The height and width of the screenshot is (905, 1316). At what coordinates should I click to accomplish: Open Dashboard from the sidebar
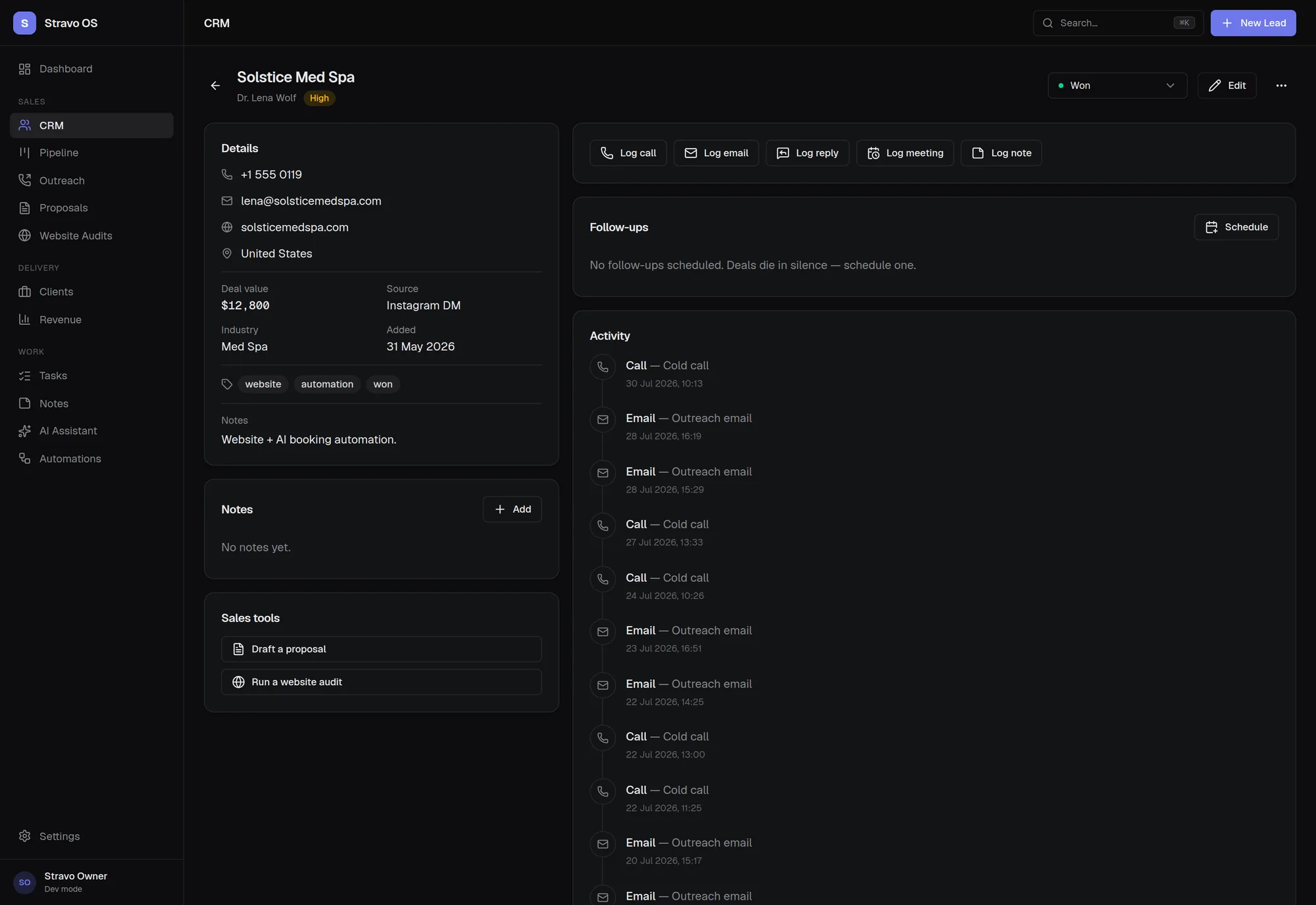[x=91, y=69]
